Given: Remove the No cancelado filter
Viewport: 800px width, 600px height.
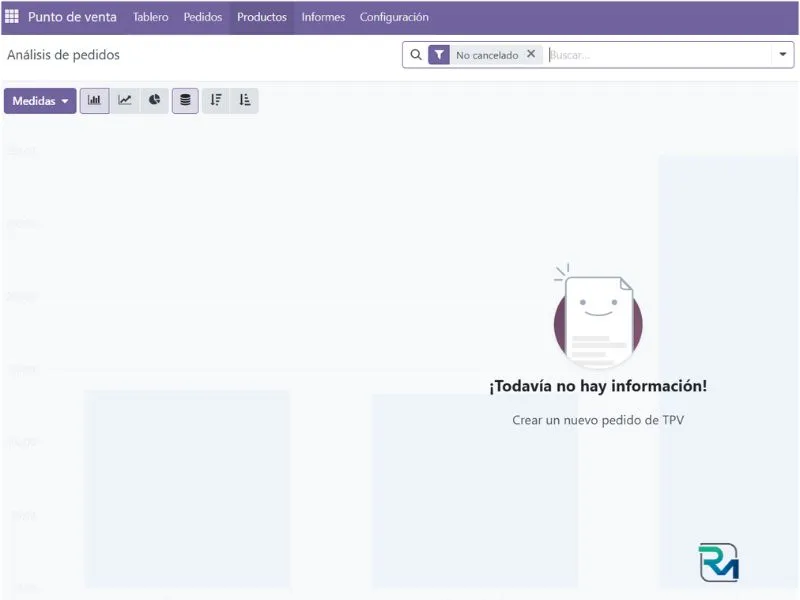Looking at the screenshot, I should (x=531, y=54).
